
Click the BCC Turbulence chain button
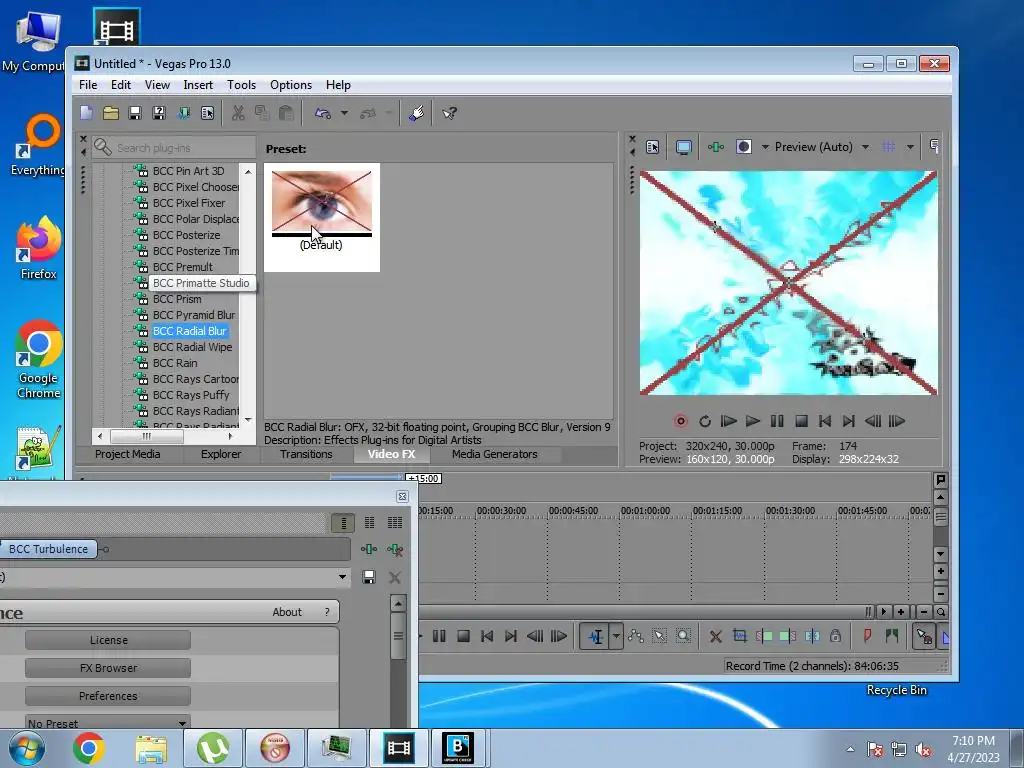(x=48, y=549)
